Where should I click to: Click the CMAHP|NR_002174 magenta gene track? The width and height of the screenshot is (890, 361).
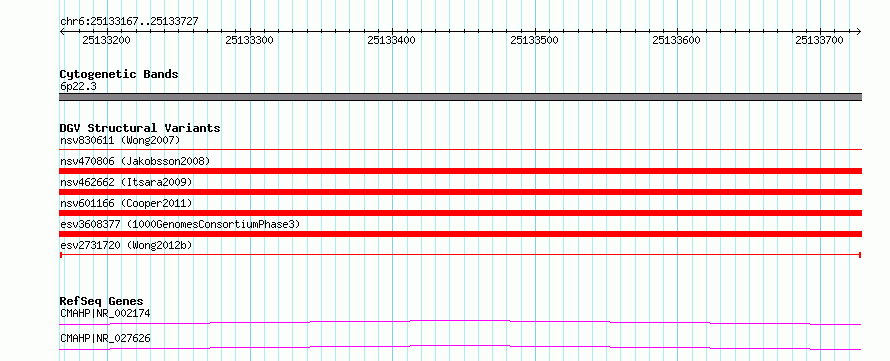461,322
